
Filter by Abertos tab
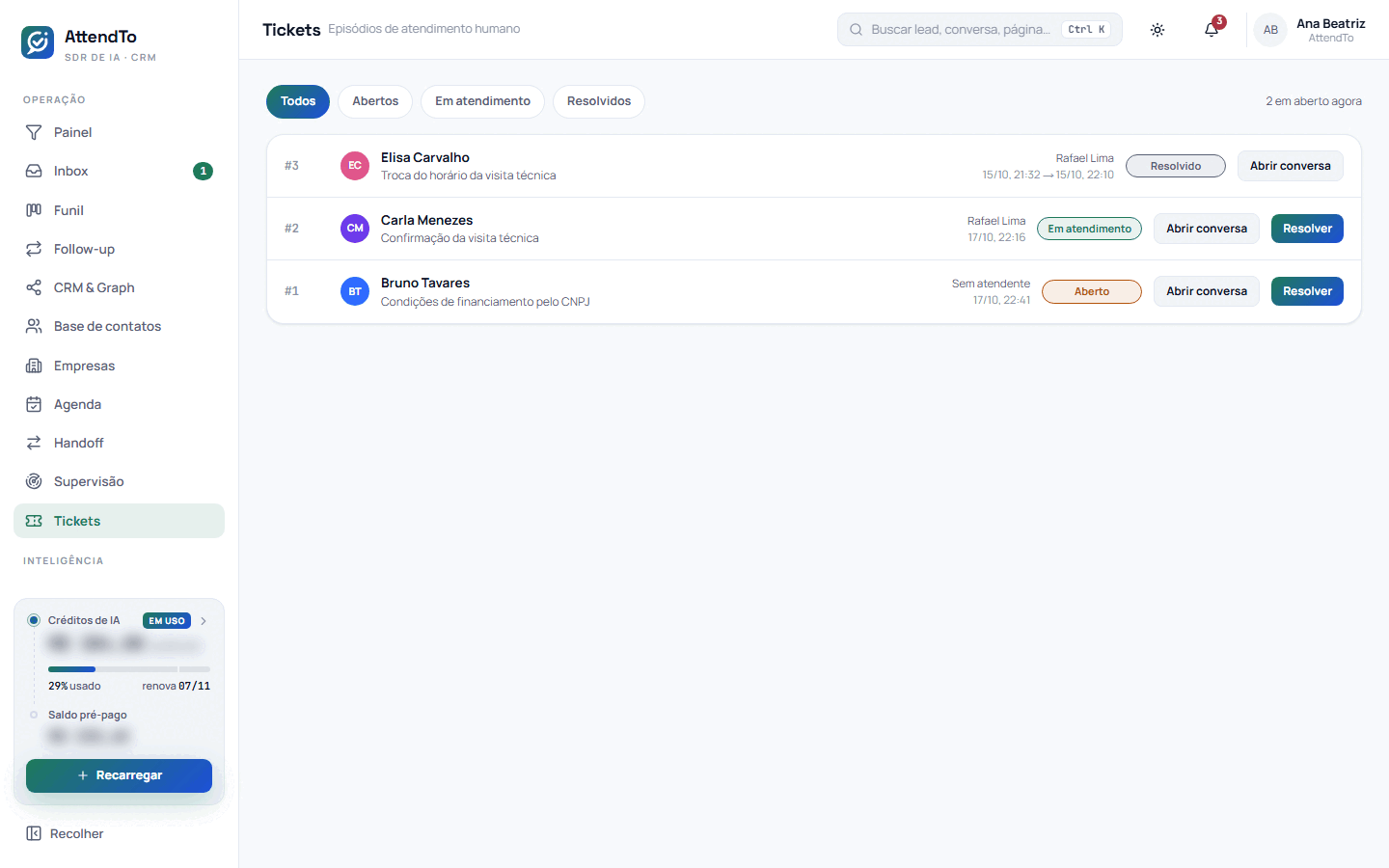coord(375,101)
